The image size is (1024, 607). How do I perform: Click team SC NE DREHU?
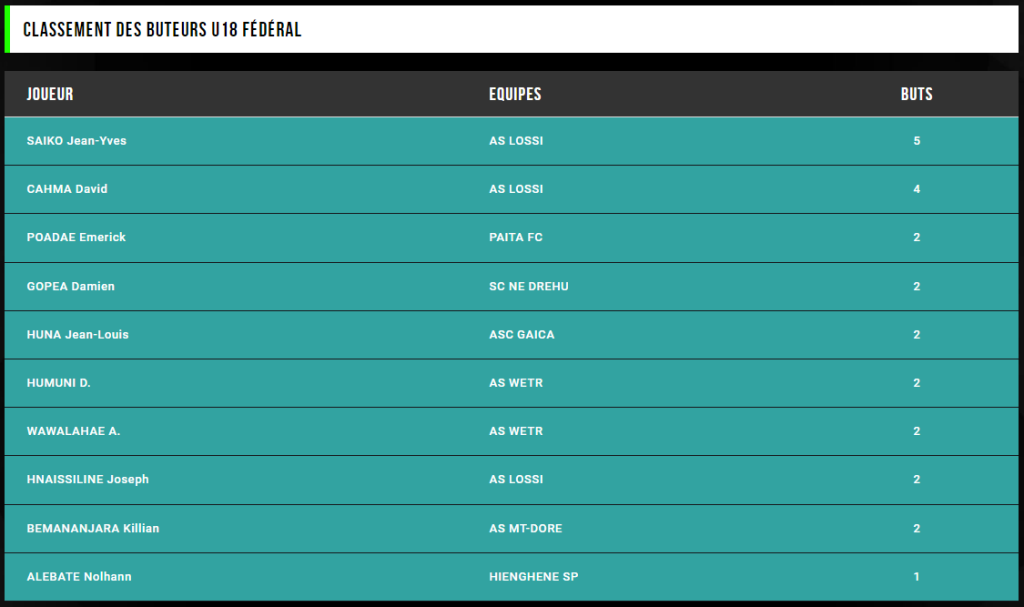[529, 286]
